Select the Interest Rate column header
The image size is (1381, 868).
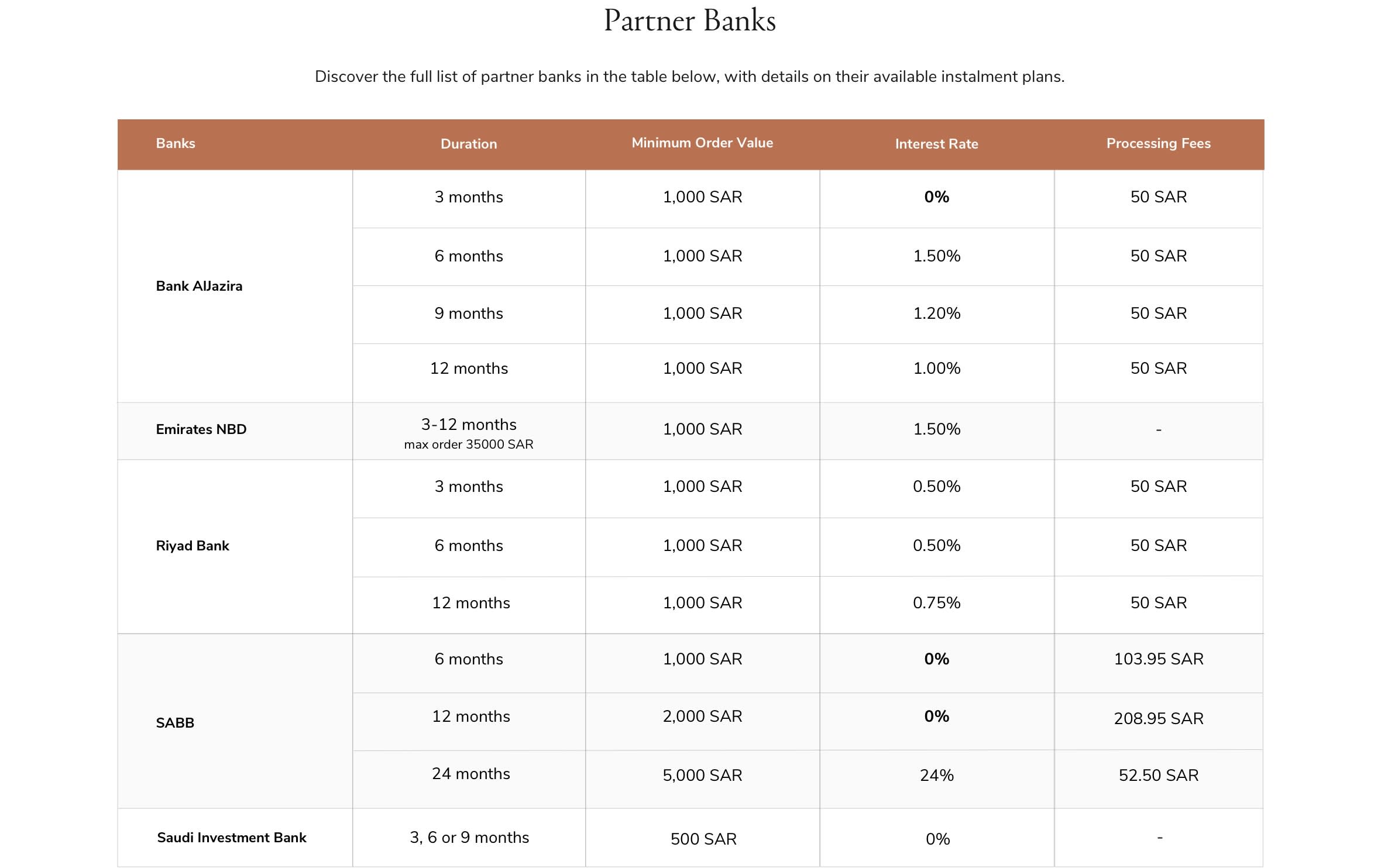pyautogui.click(x=936, y=144)
